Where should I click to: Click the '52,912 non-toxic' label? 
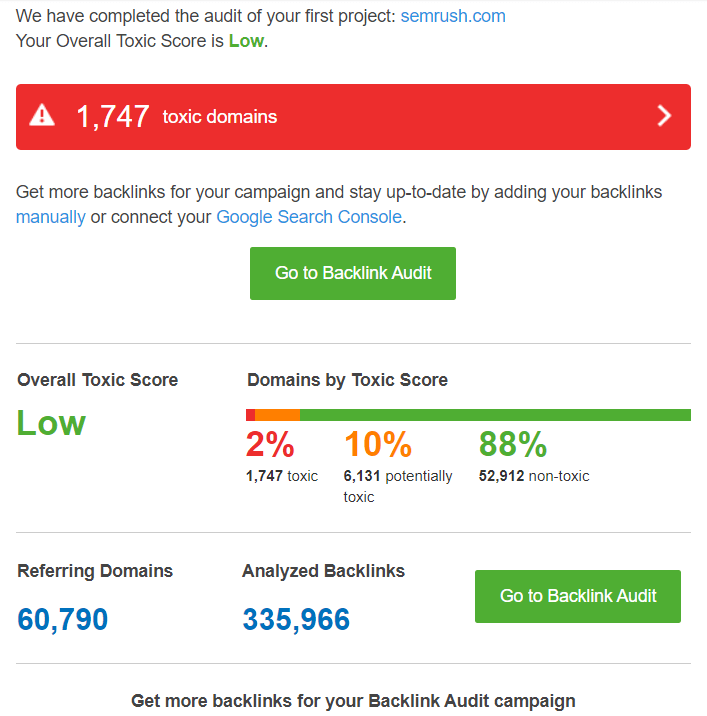point(533,476)
